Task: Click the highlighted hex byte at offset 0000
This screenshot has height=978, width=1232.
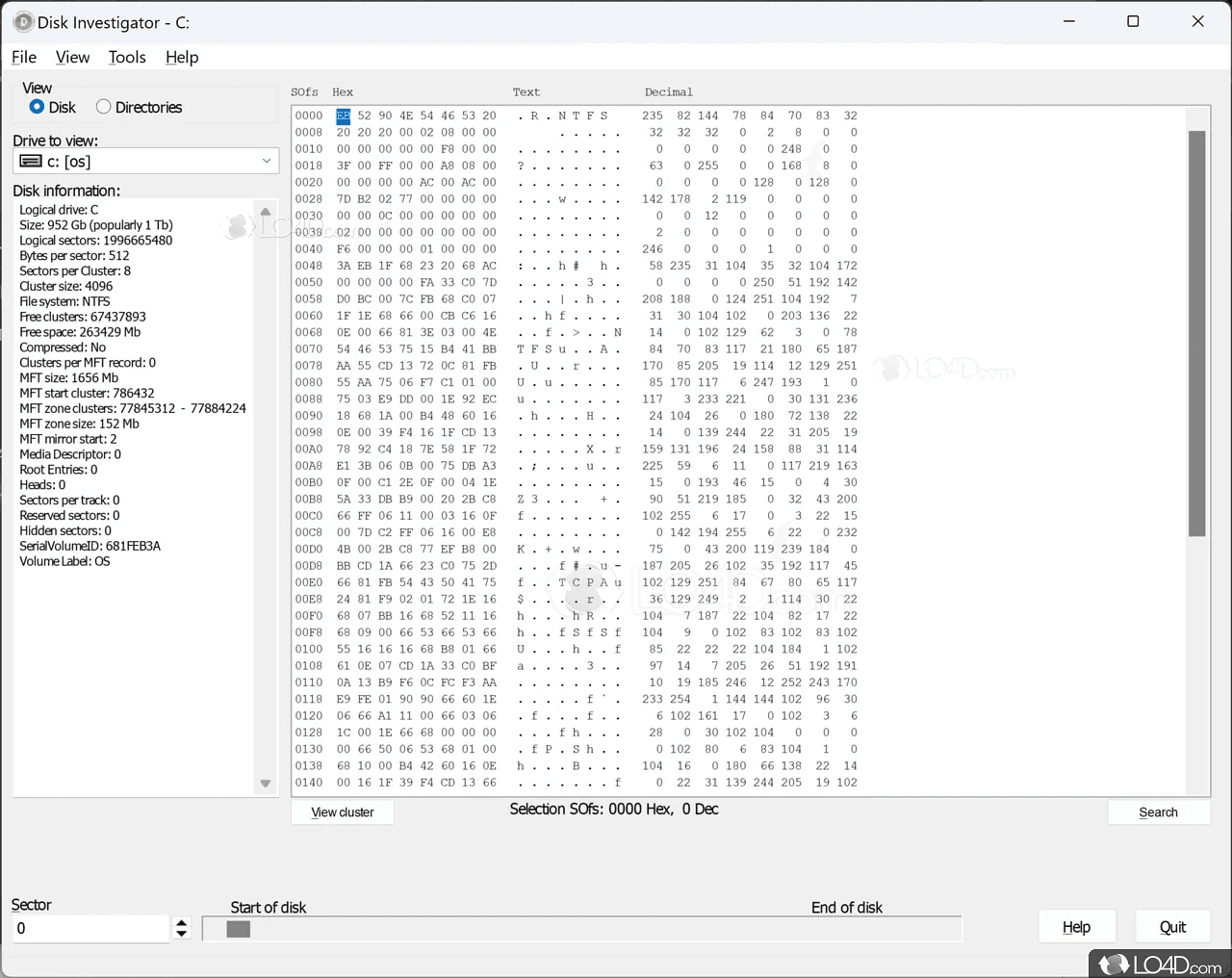Action: [x=343, y=115]
